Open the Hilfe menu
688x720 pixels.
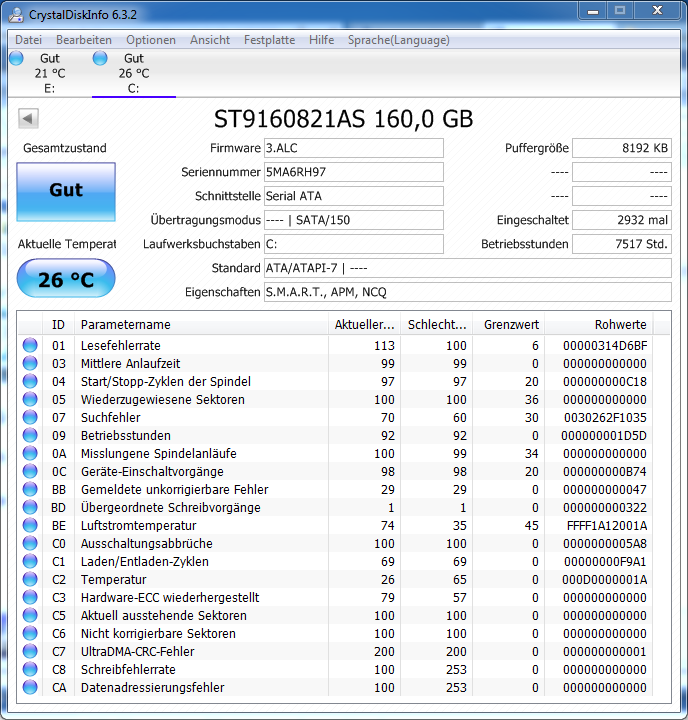(x=321, y=40)
